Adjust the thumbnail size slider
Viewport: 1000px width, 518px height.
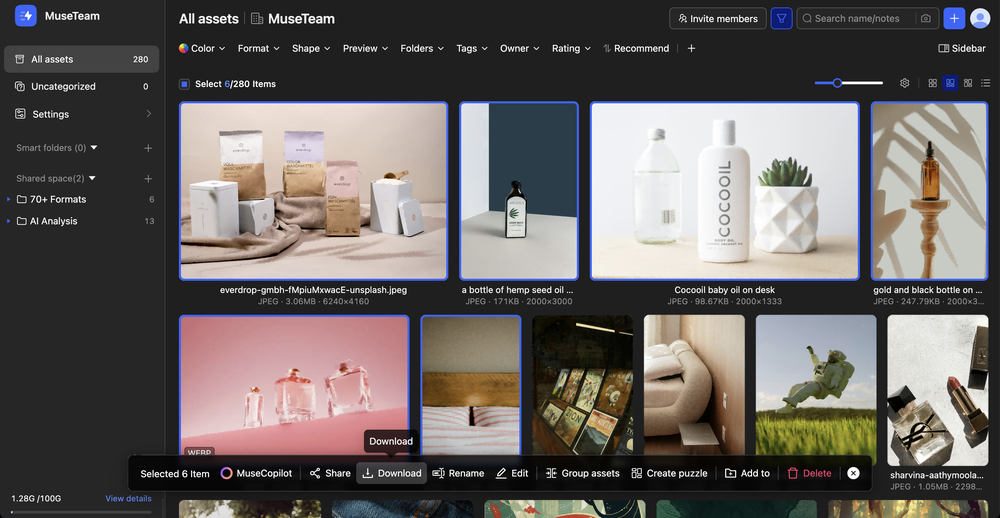pos(838,83)
